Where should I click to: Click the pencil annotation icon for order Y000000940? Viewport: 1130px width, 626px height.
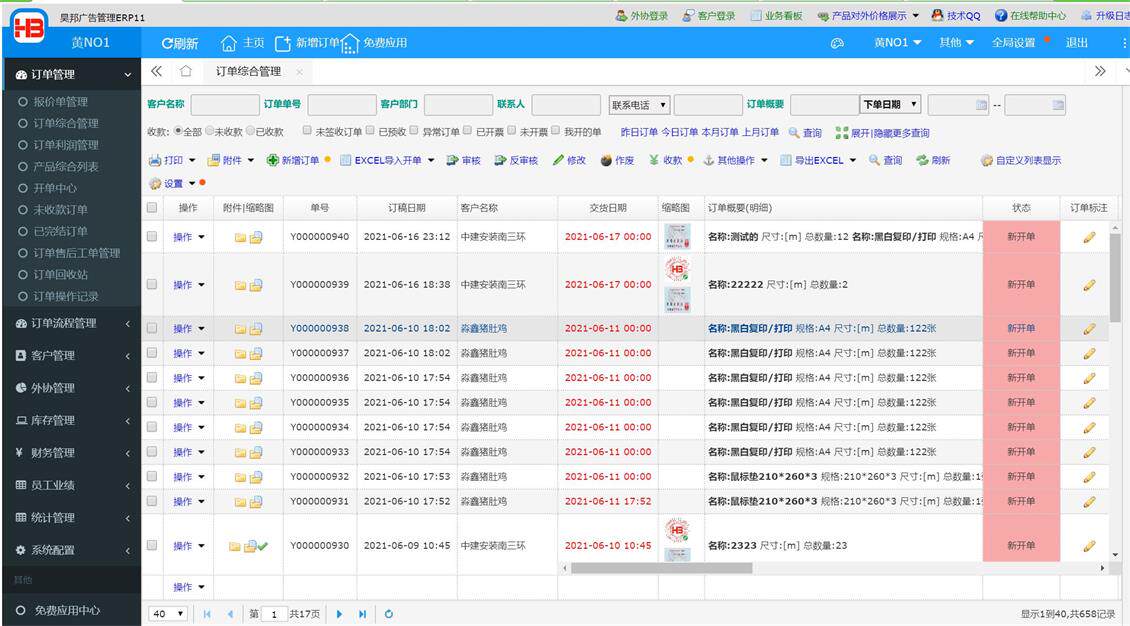click(1089, 237)
